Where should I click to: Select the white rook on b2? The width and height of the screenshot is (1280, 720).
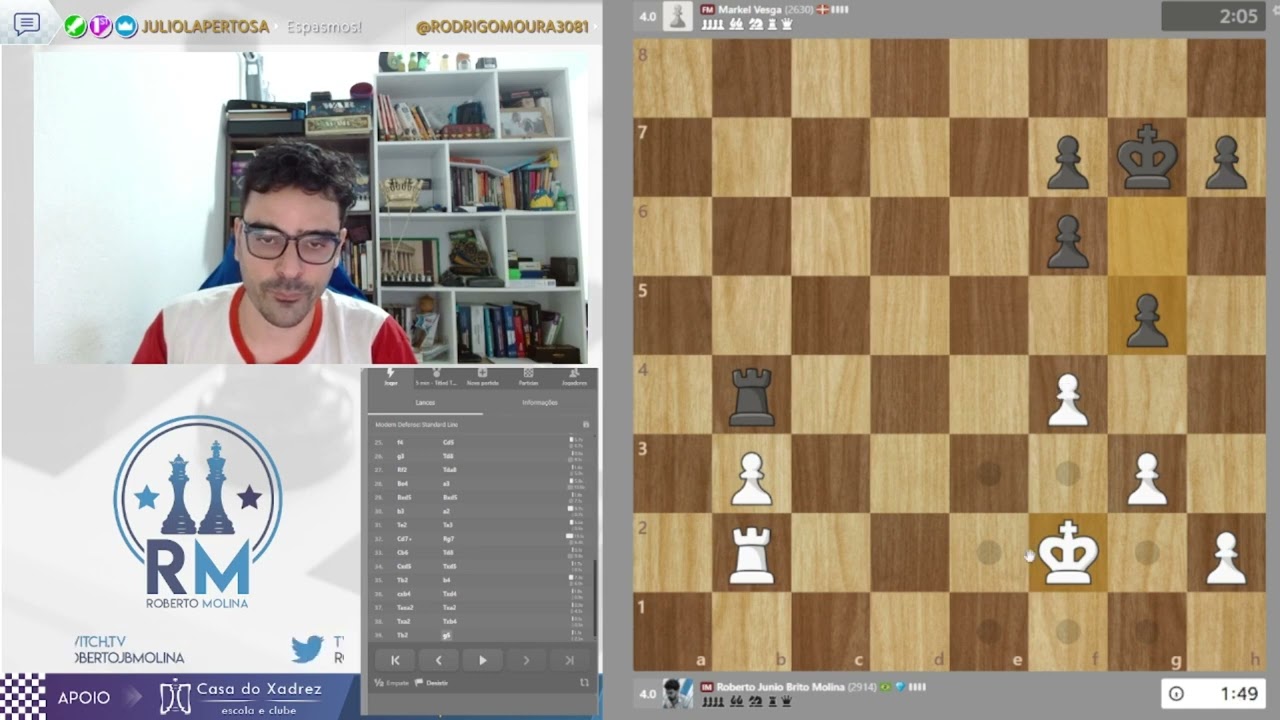click(x=751, y=553)
